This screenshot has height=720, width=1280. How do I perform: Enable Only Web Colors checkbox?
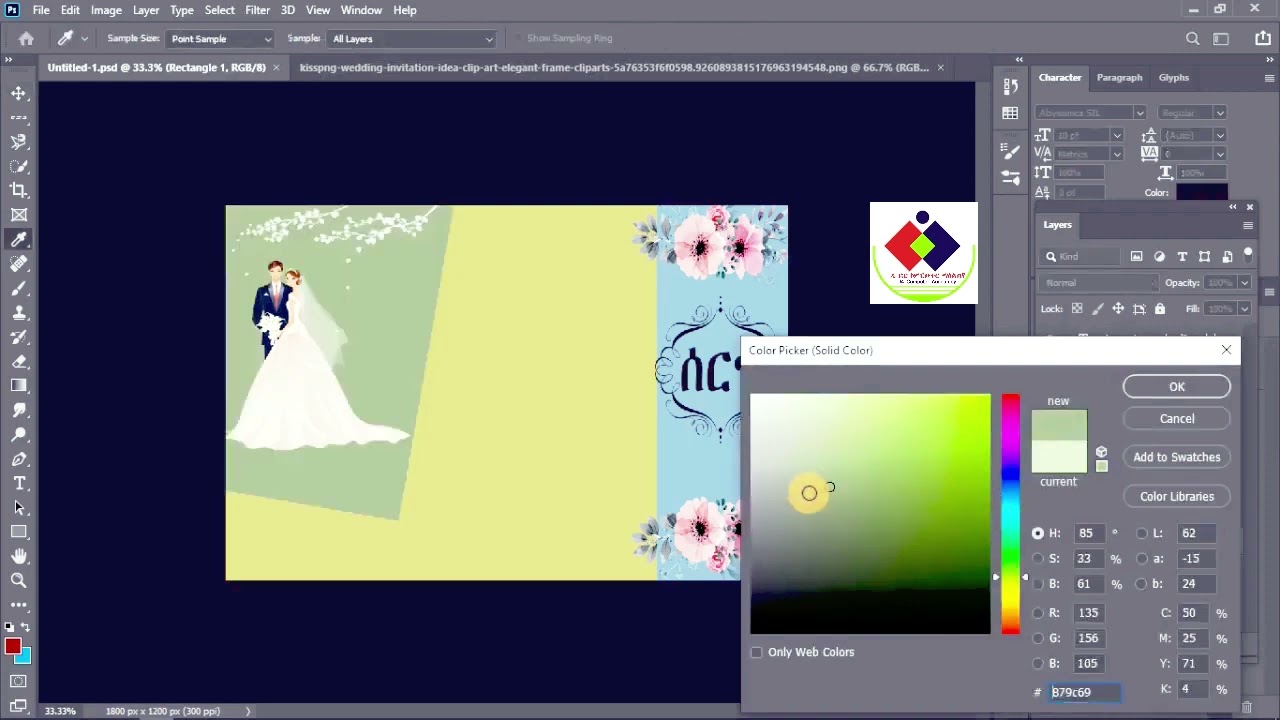(x=756, y=652)
